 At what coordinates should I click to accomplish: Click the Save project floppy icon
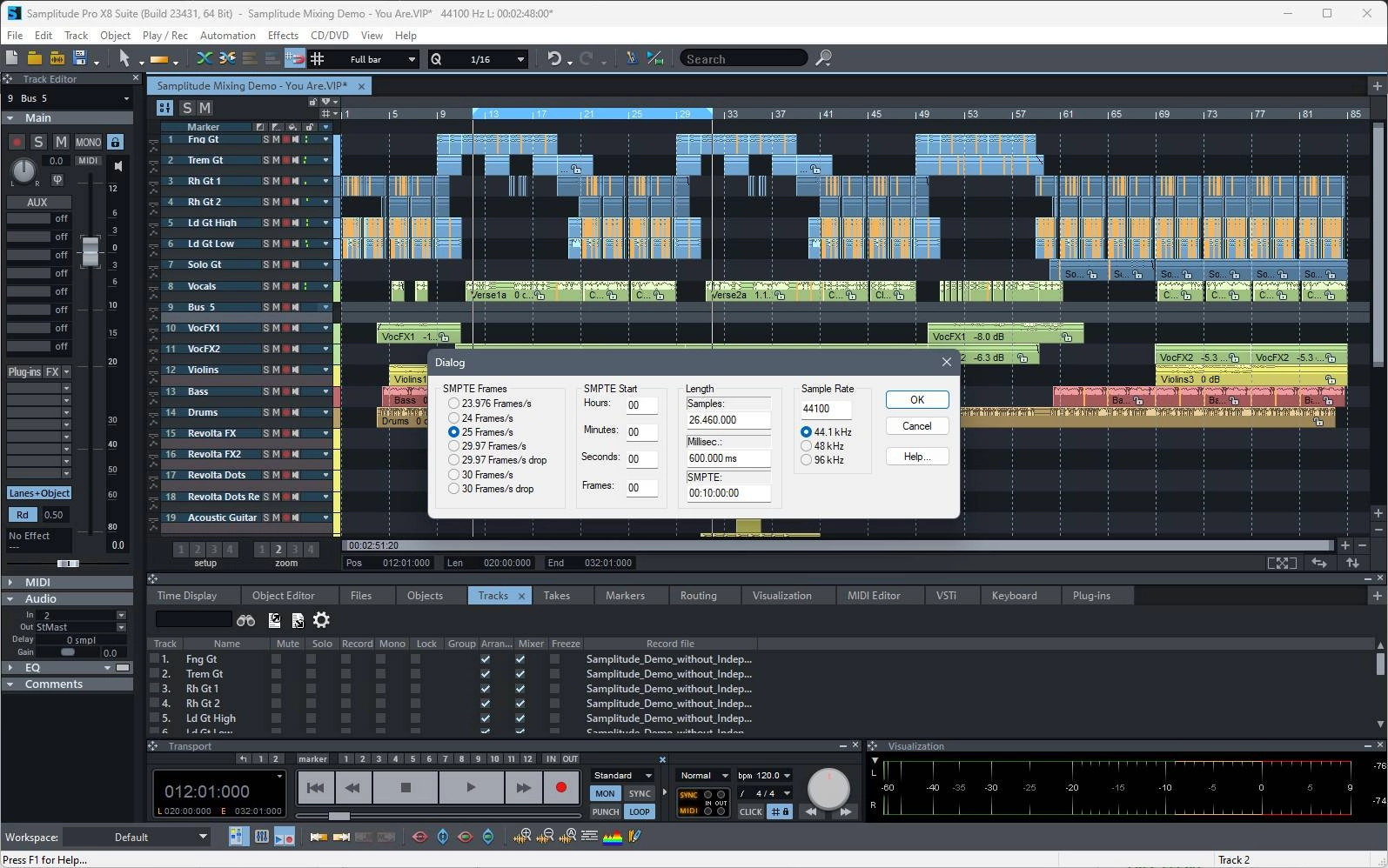[x=80, y=58]
